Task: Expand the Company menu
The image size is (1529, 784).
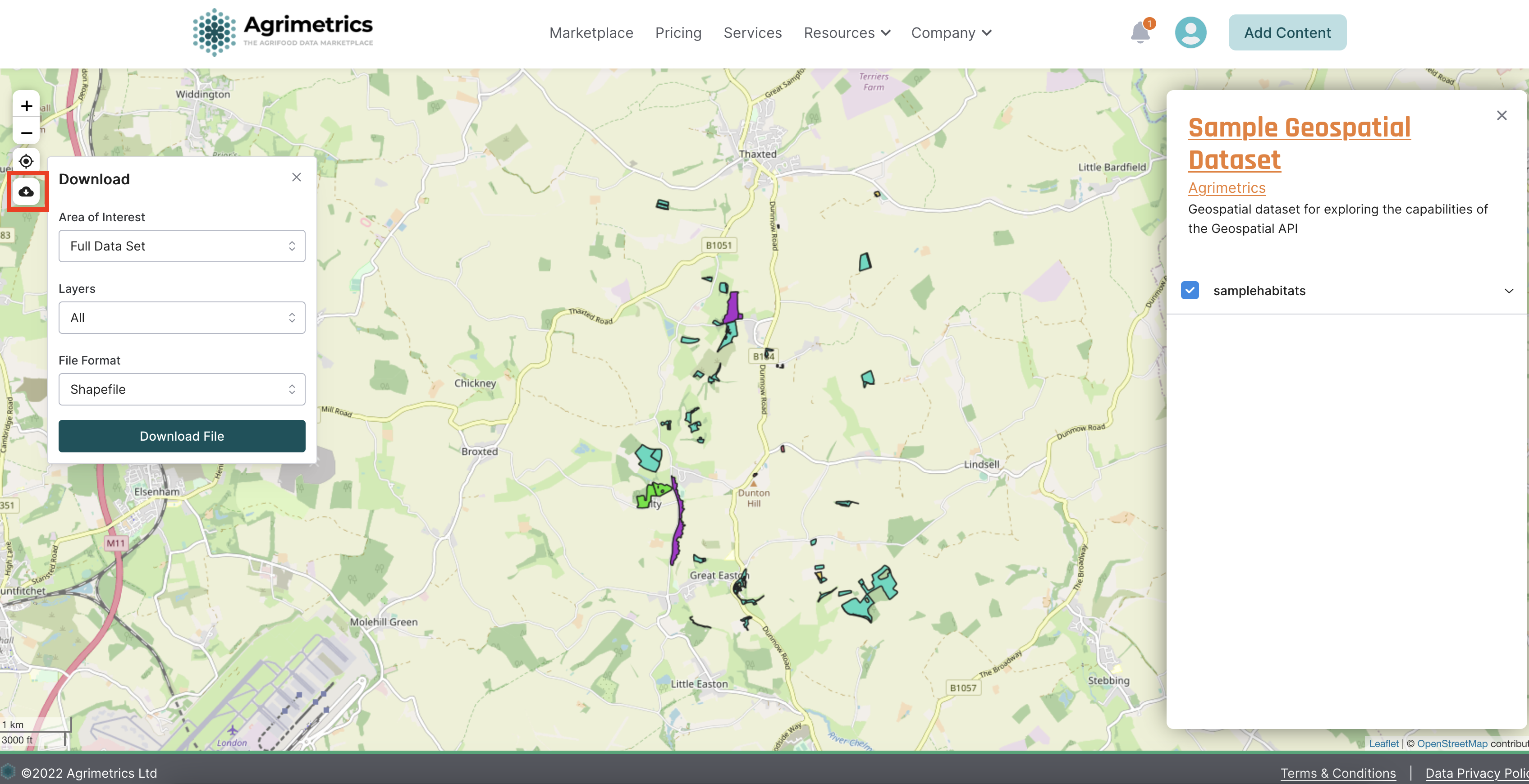Action: tap(951, 32)
